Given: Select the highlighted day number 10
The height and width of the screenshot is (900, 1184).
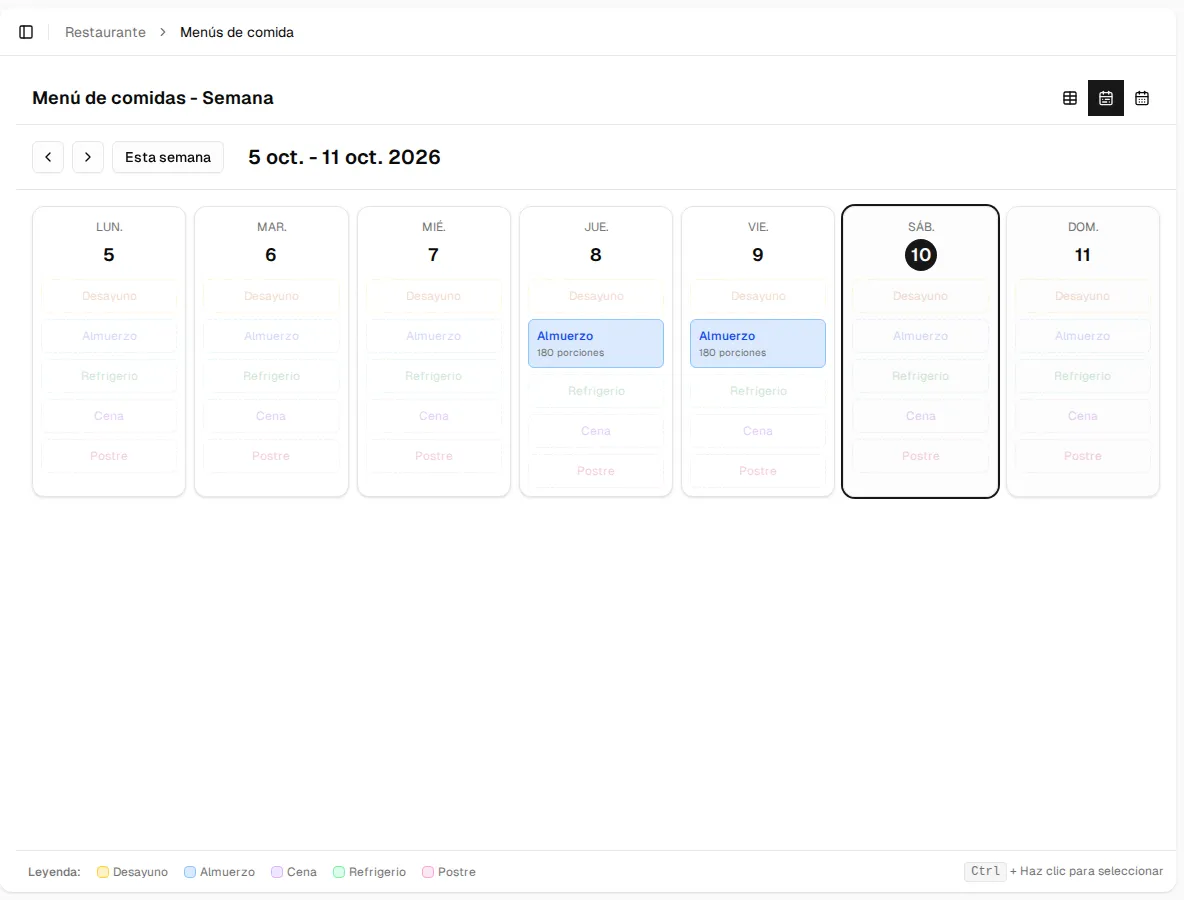Looking at the screenshot, I should click(920, 254).
